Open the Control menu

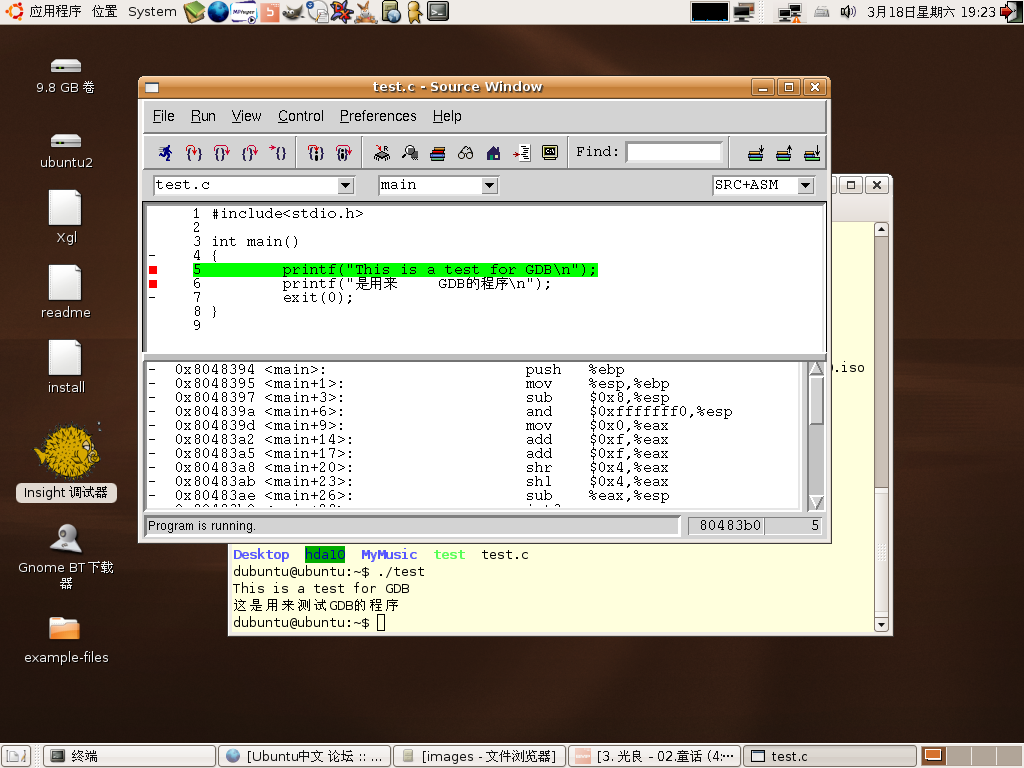300,116
